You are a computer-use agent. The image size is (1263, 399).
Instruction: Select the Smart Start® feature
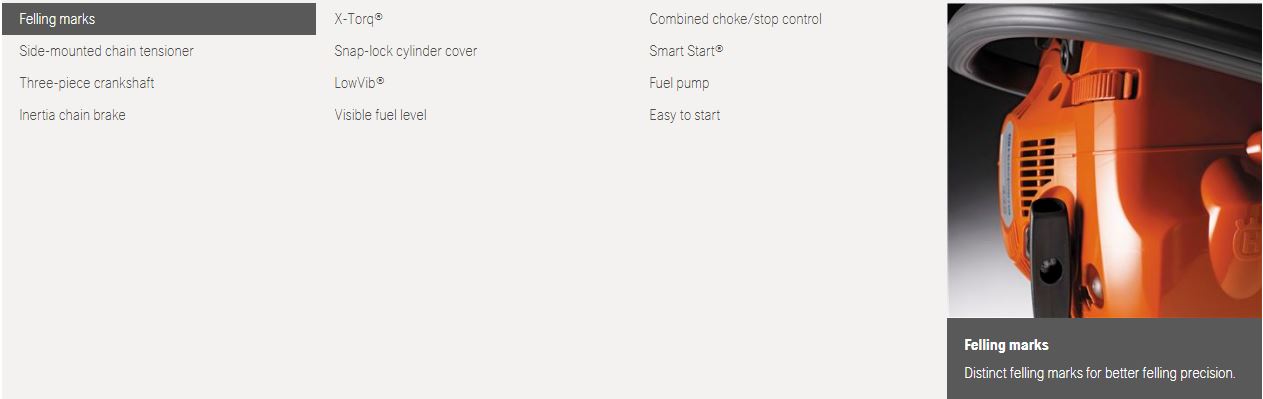tap(686, 51)
